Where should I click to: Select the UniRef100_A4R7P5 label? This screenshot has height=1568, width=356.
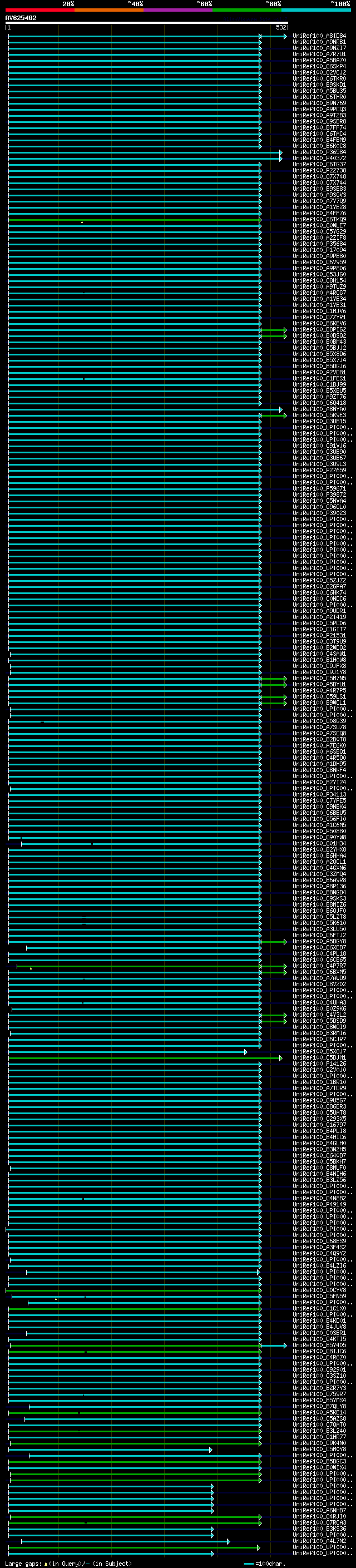click(319, 690)
